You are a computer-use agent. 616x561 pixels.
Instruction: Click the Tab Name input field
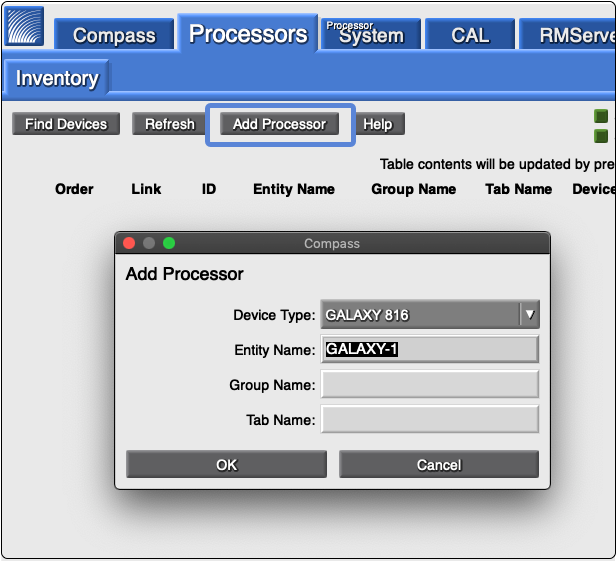(430, 419)
